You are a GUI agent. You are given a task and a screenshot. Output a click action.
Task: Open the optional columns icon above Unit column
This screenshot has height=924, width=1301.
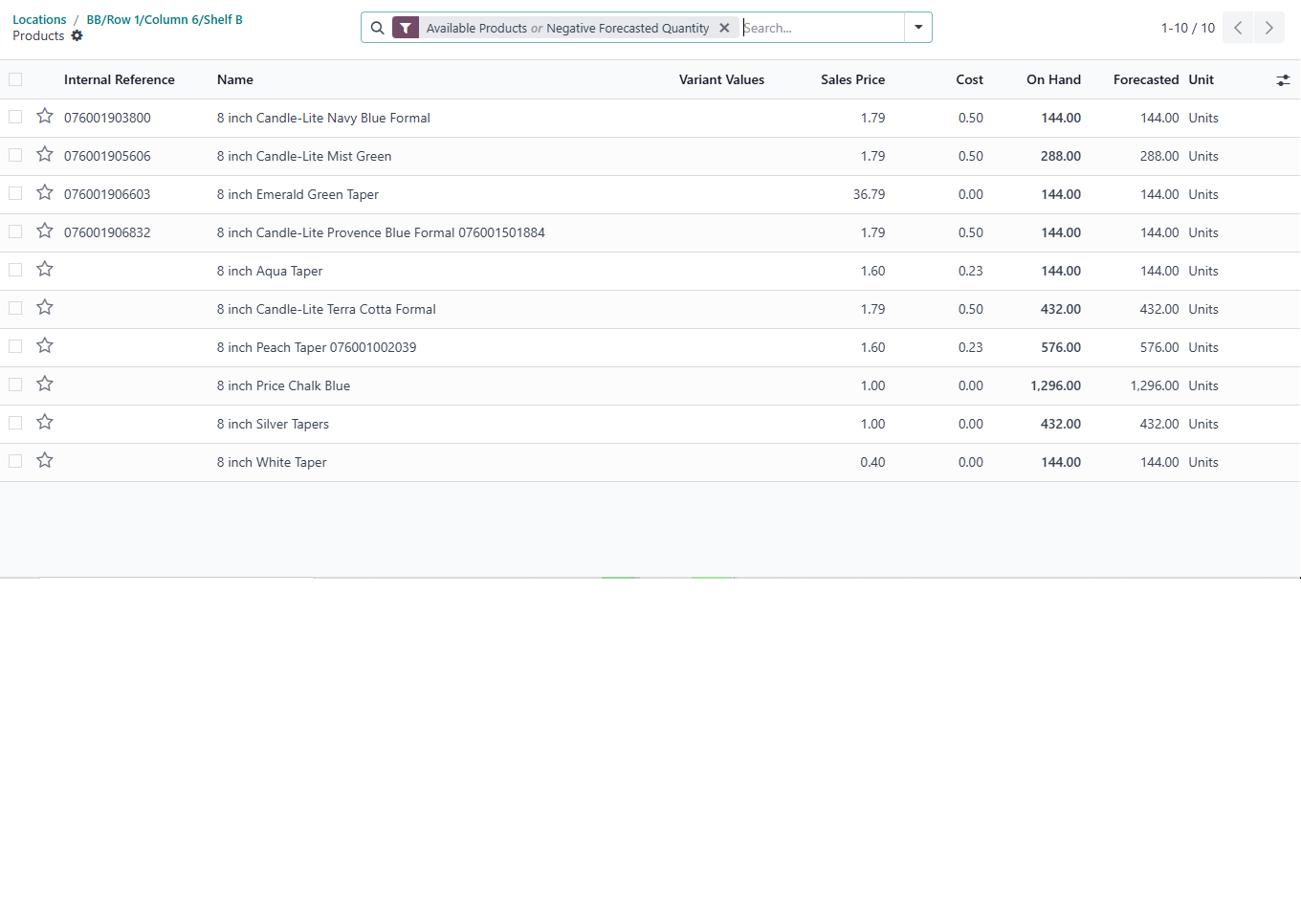[1283, 80]
